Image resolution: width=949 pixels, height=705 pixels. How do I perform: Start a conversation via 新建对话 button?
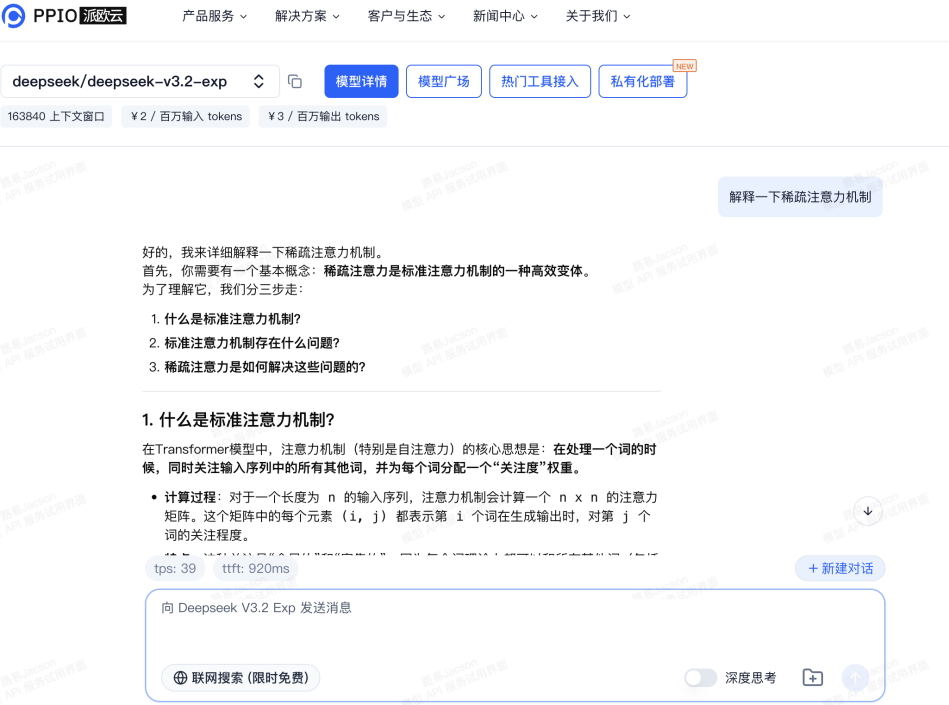pos(840,568)
